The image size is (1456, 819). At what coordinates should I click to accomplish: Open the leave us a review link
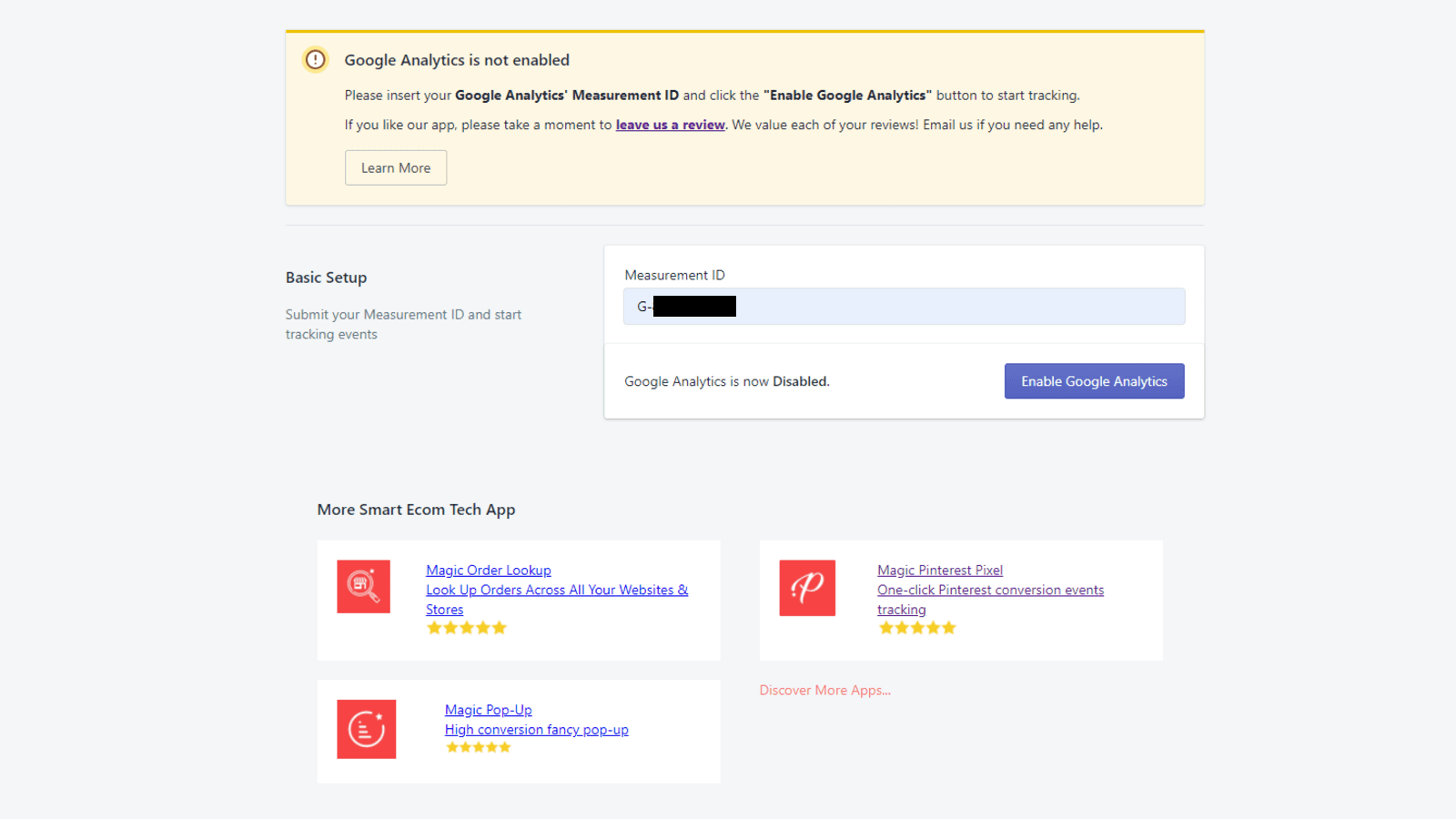click(x=669, y=124)
